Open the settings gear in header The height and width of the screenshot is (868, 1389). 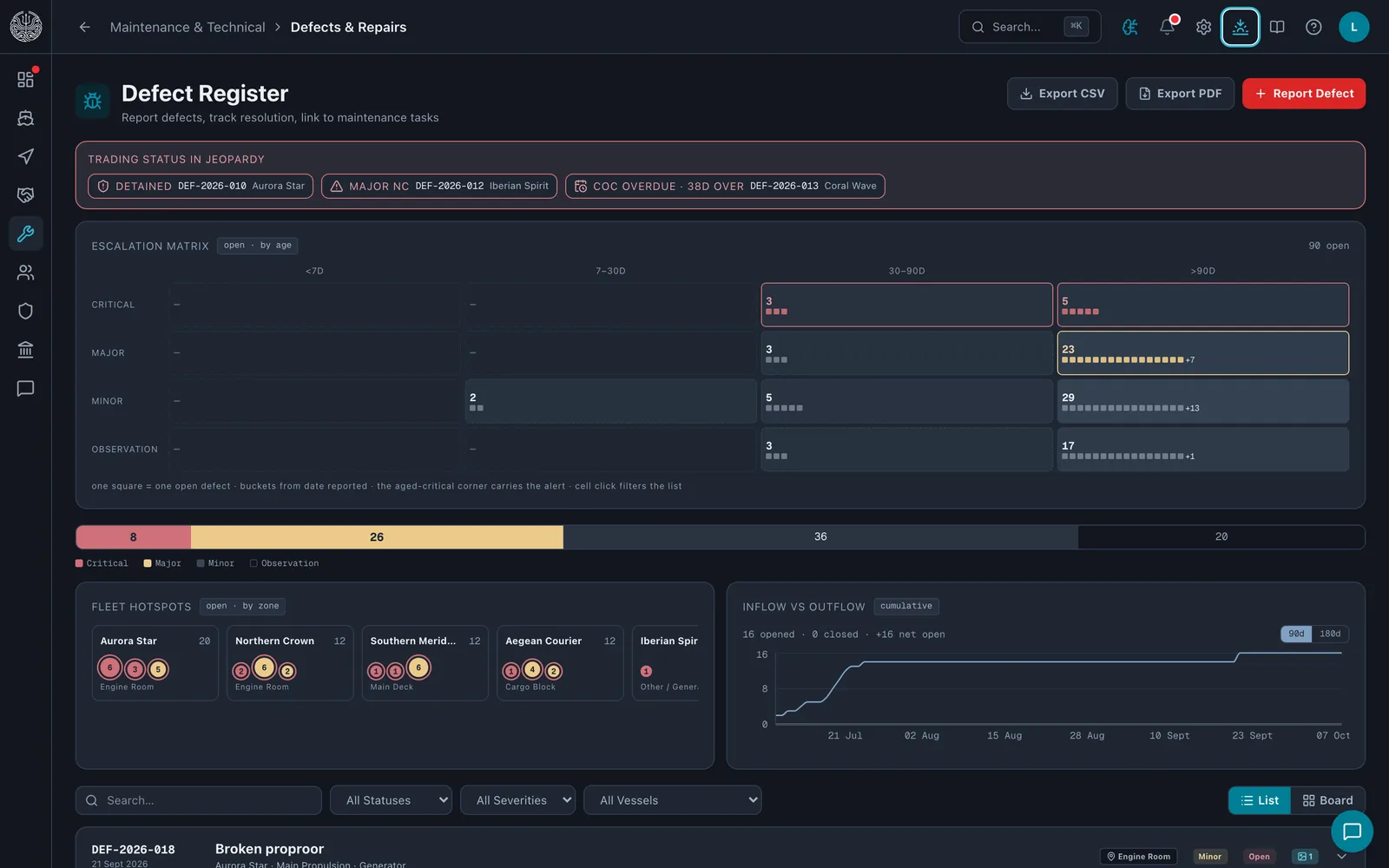tap(1203, 27)
